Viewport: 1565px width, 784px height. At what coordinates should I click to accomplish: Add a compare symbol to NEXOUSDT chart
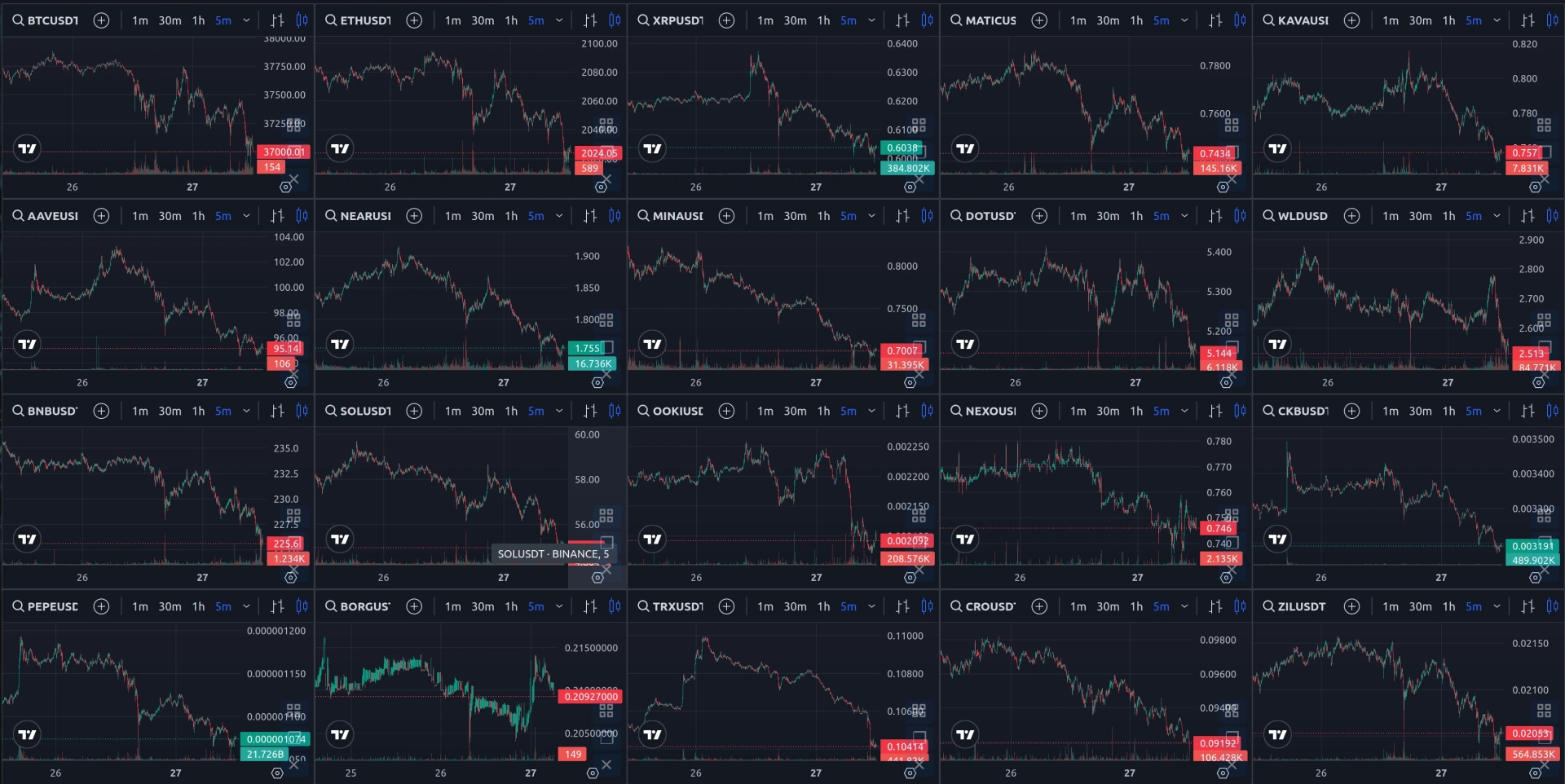(x=1039, y=411)
